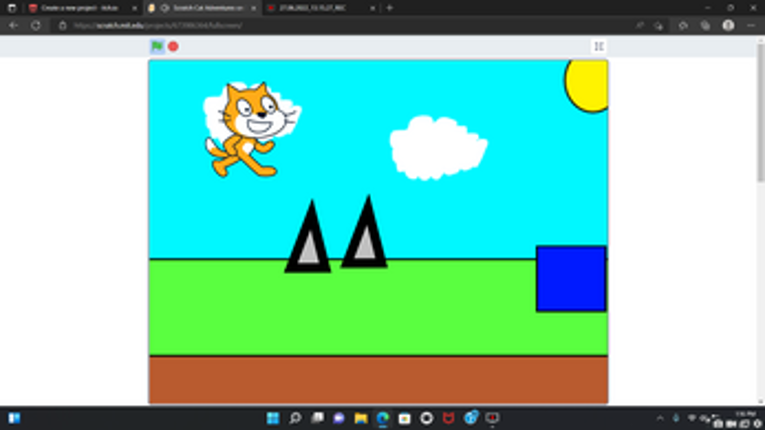The height and width of the screenshot is (430, 765).
Task: Open the Windows Start menu
Action: (x=273, y=418)
